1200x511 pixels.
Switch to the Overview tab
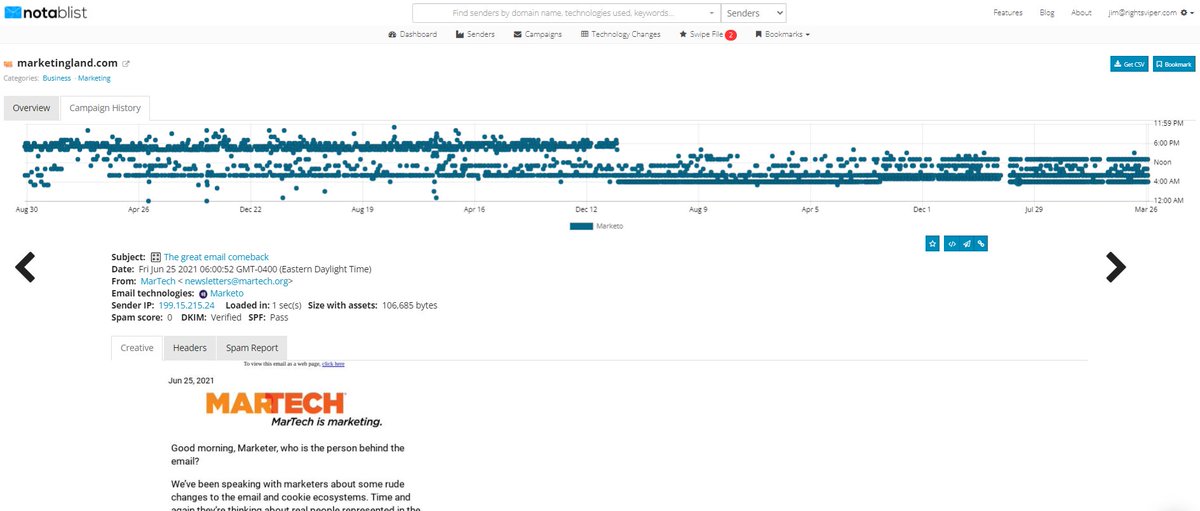[31, 108]
